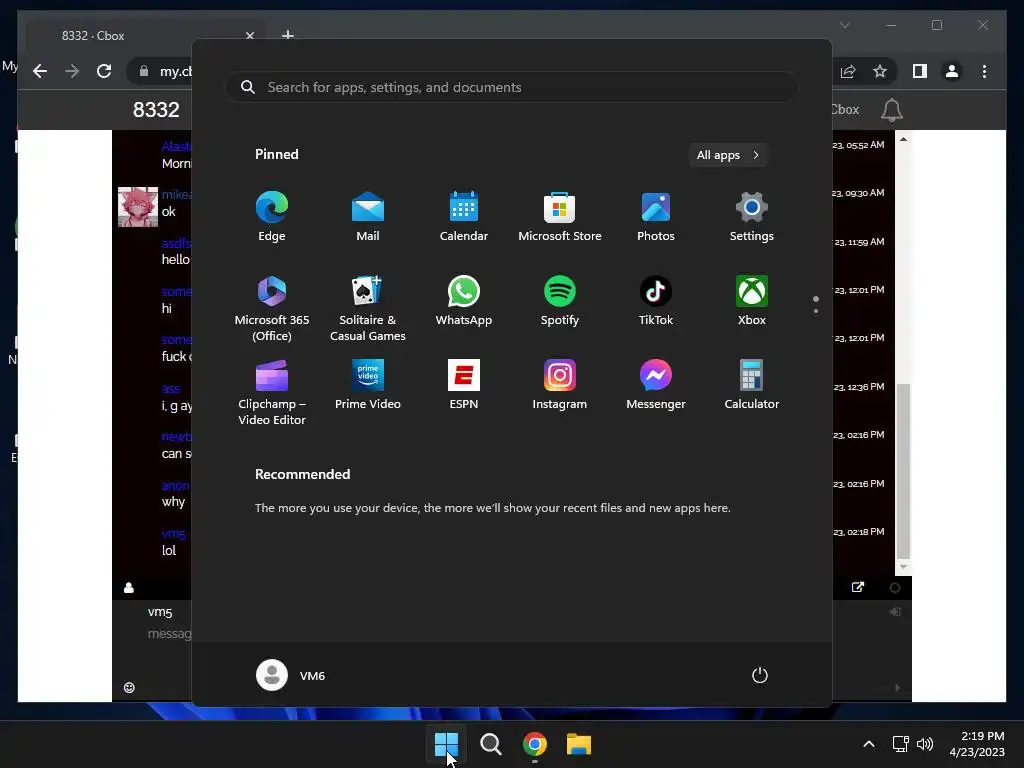Open WhatsApp from pinned apps
The image size is (1024, 768).
pos(464,300)
